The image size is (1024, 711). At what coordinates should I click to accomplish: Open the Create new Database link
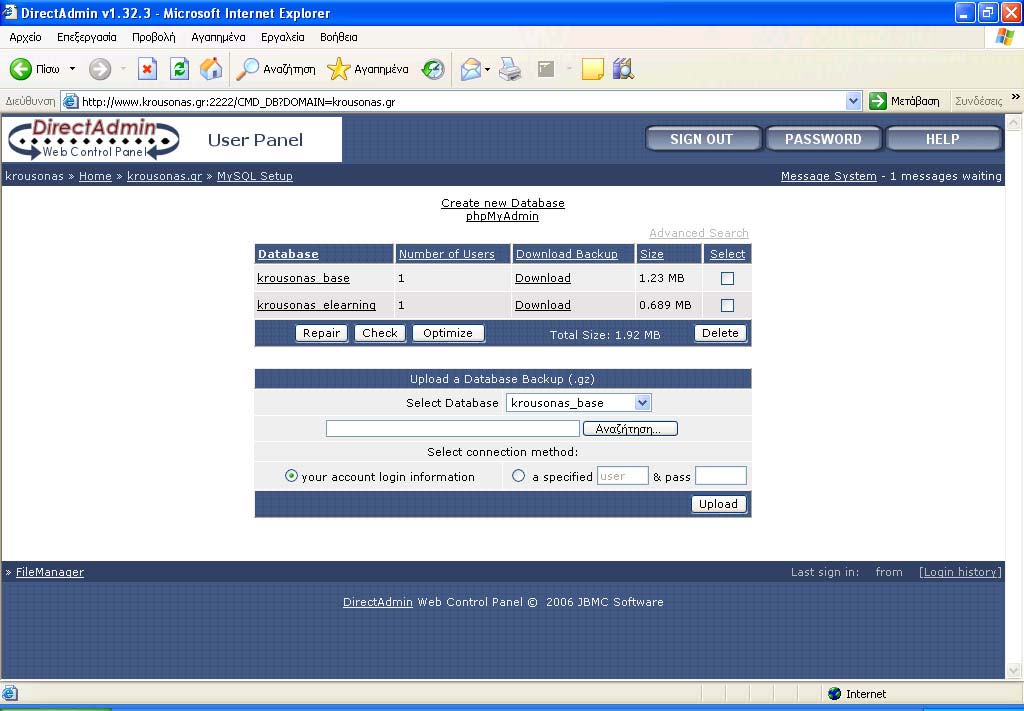tap(503, 203)
